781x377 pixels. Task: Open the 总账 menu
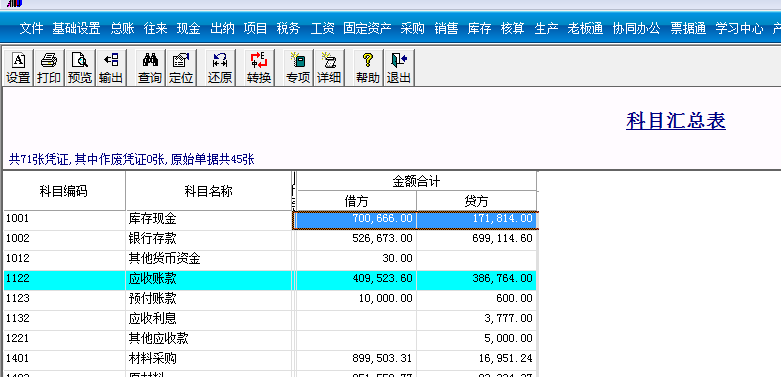click(x=123, y=28)
